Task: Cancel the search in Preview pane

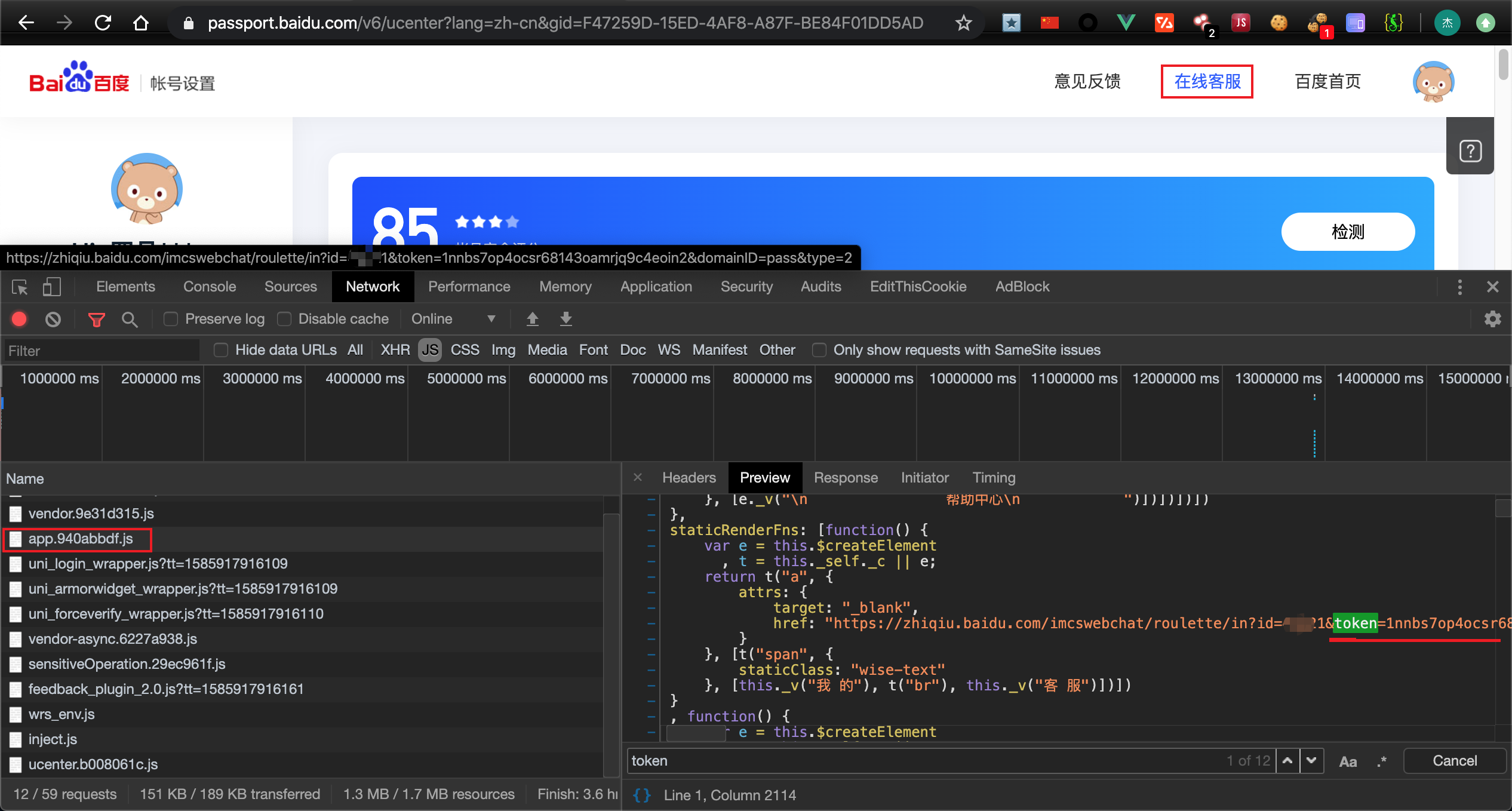Action: point(1455,761)
